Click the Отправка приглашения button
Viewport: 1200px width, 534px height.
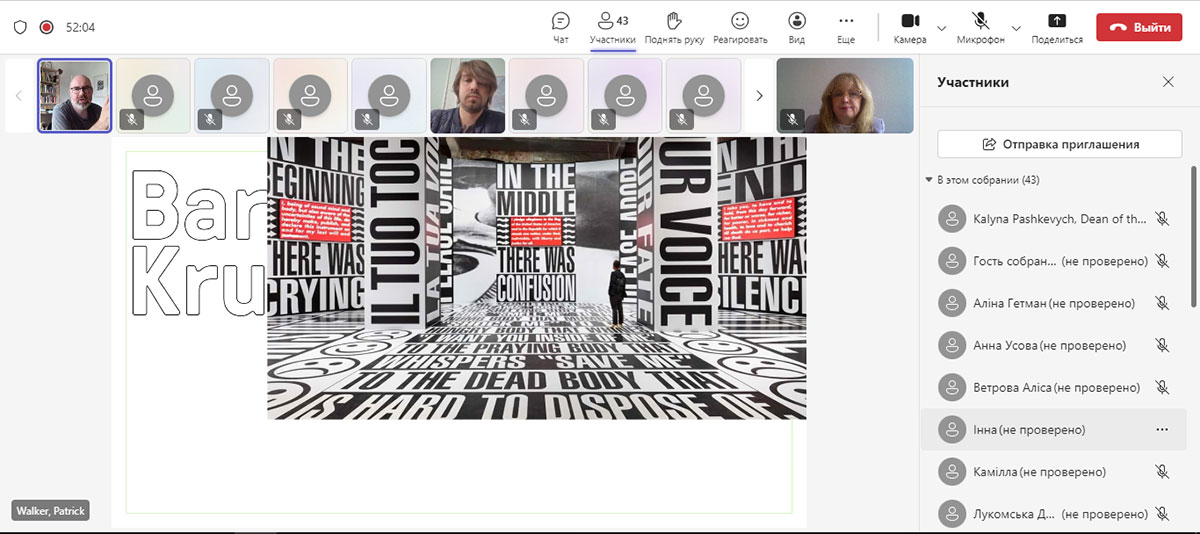coord(1059,144)
